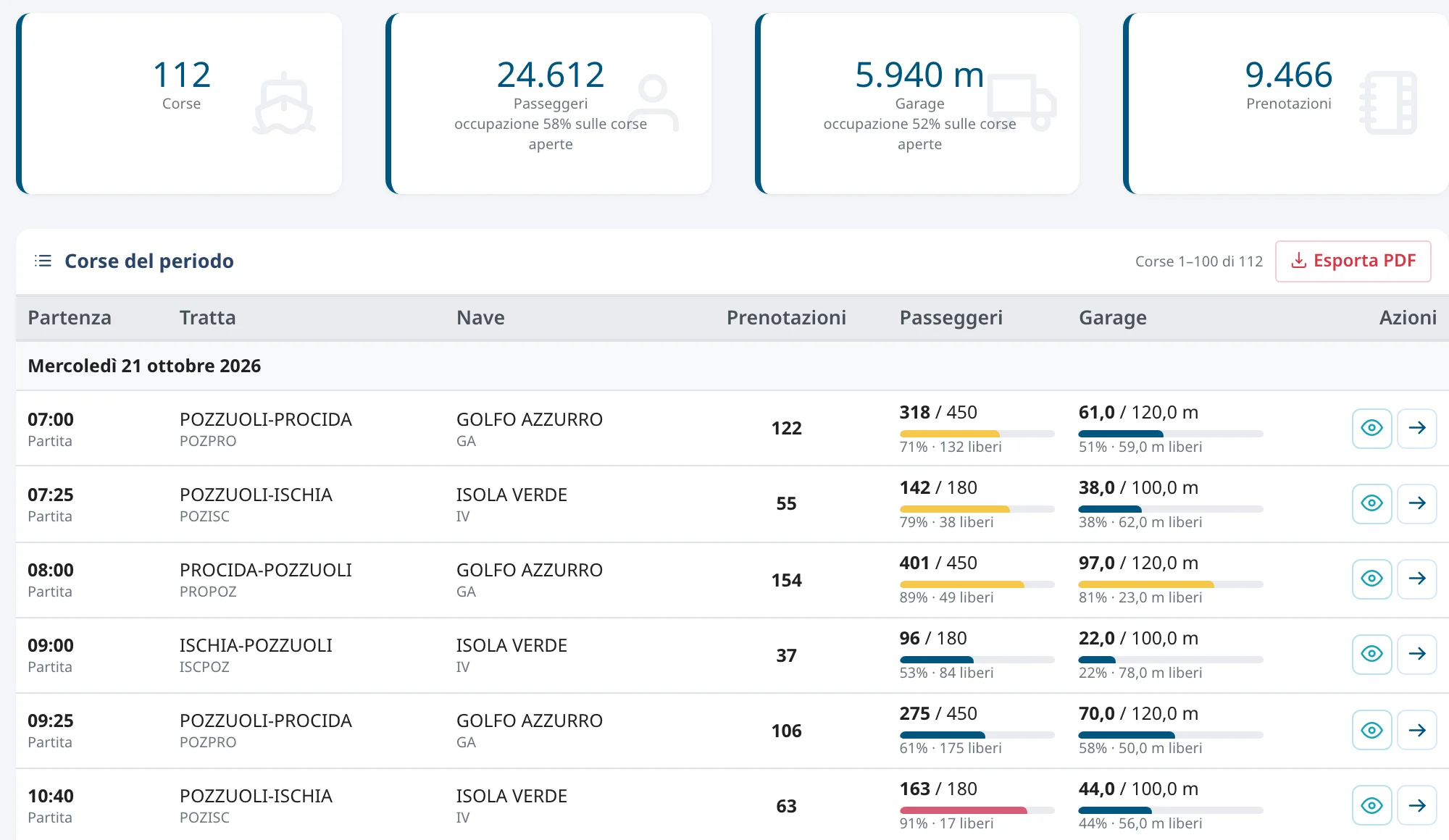The height and width of the screenshot is (840, 1449).
Task: Click the notebook icon in Prenotazioni card
Action: (x=1388, y=103)
